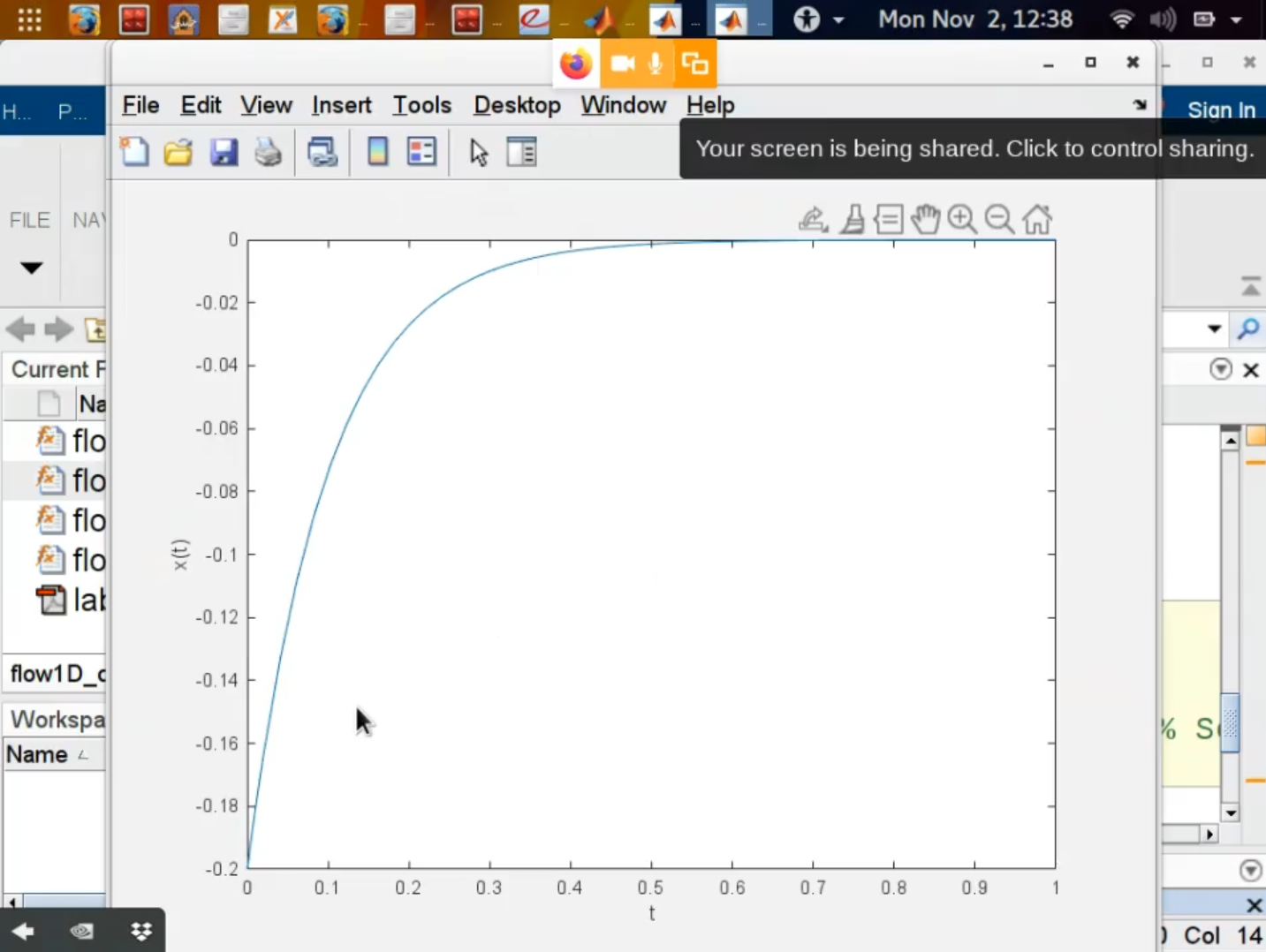Click the Brush data icon above the plot

point(853,219)
